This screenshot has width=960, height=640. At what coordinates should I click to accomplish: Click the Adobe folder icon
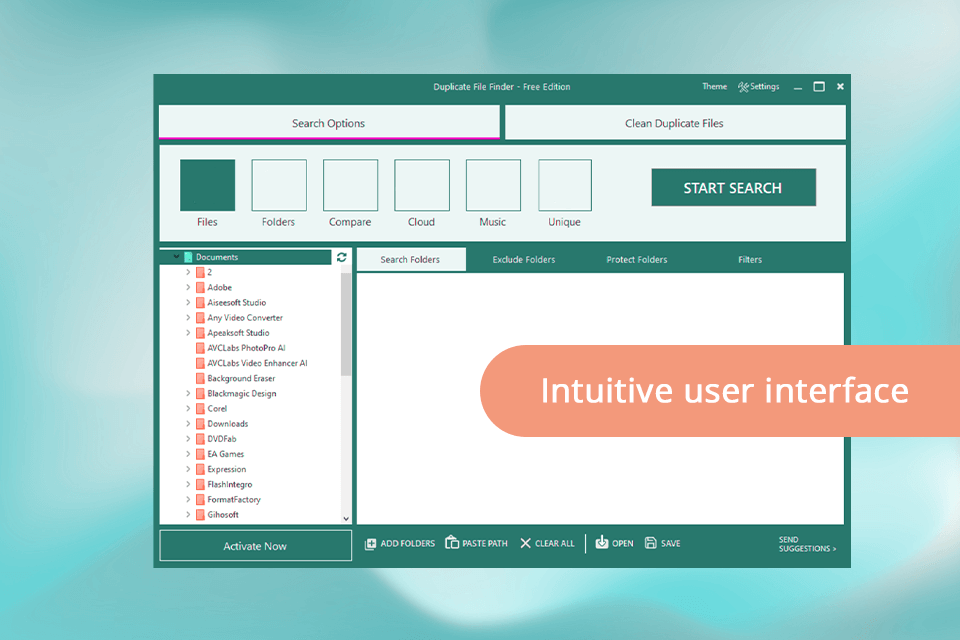click(200, 287)
